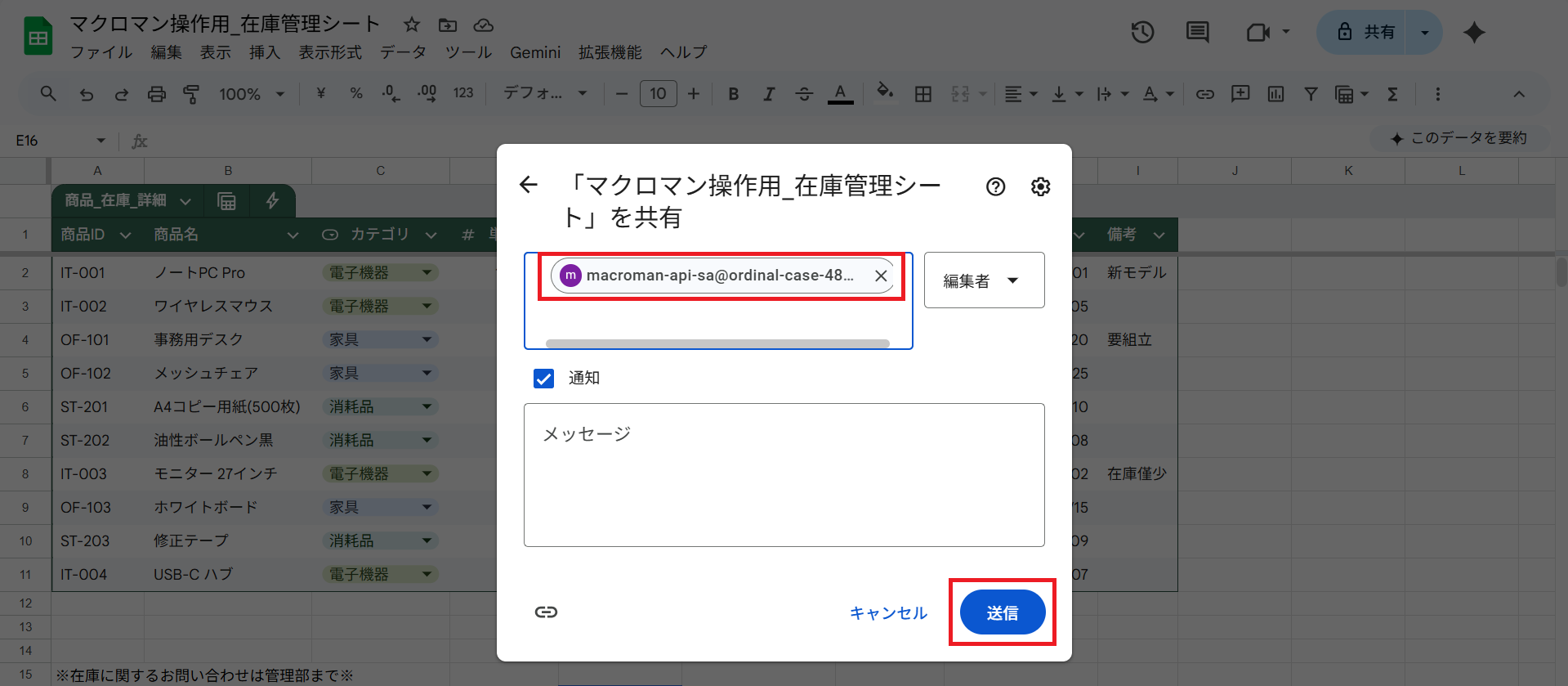Screen dimensions: 1568x686
Task: Click このデータを要約 button
Action: coord(1459,138)
